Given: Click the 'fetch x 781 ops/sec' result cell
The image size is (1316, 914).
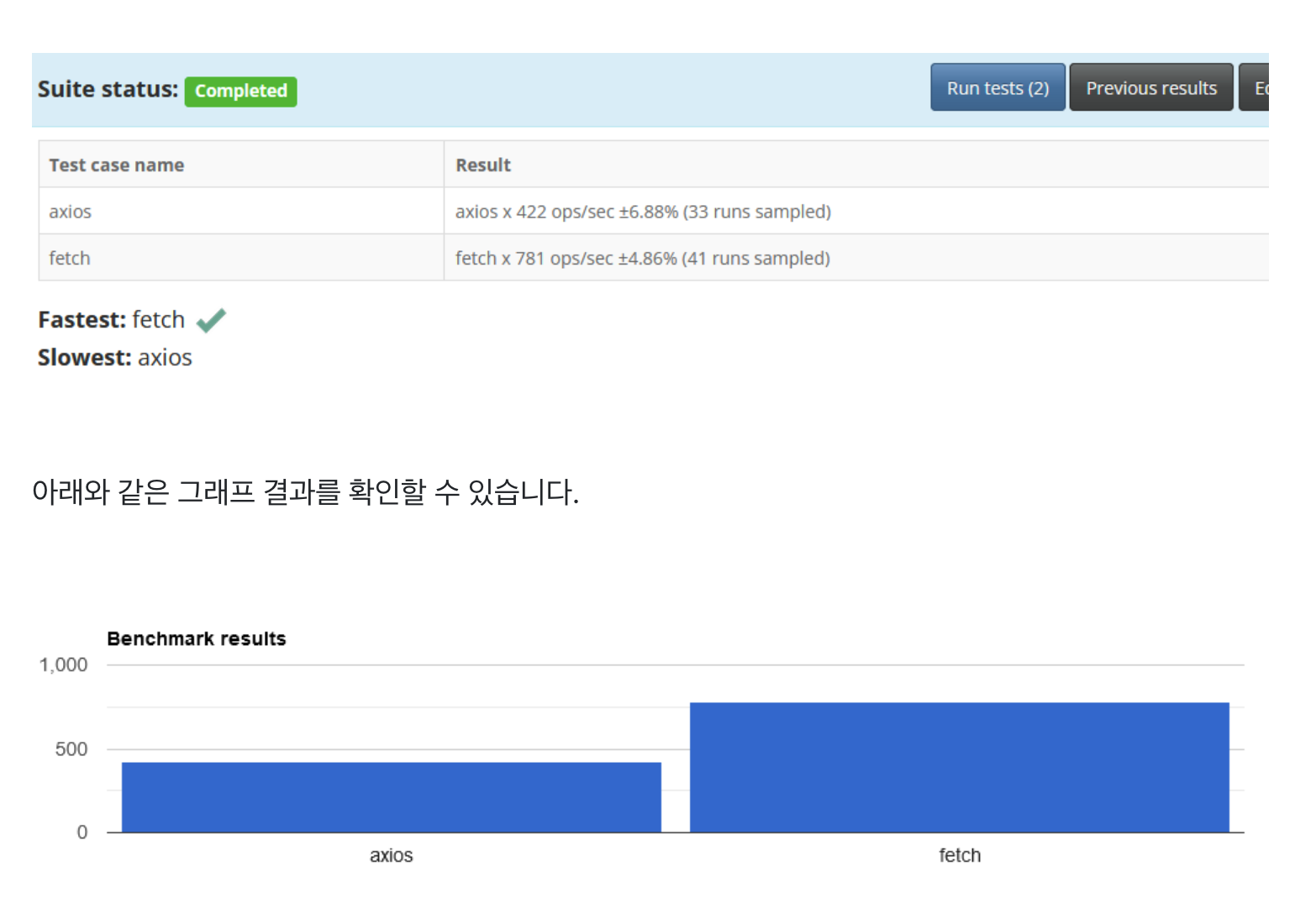Looking at the screenshot, I should 856,258.
